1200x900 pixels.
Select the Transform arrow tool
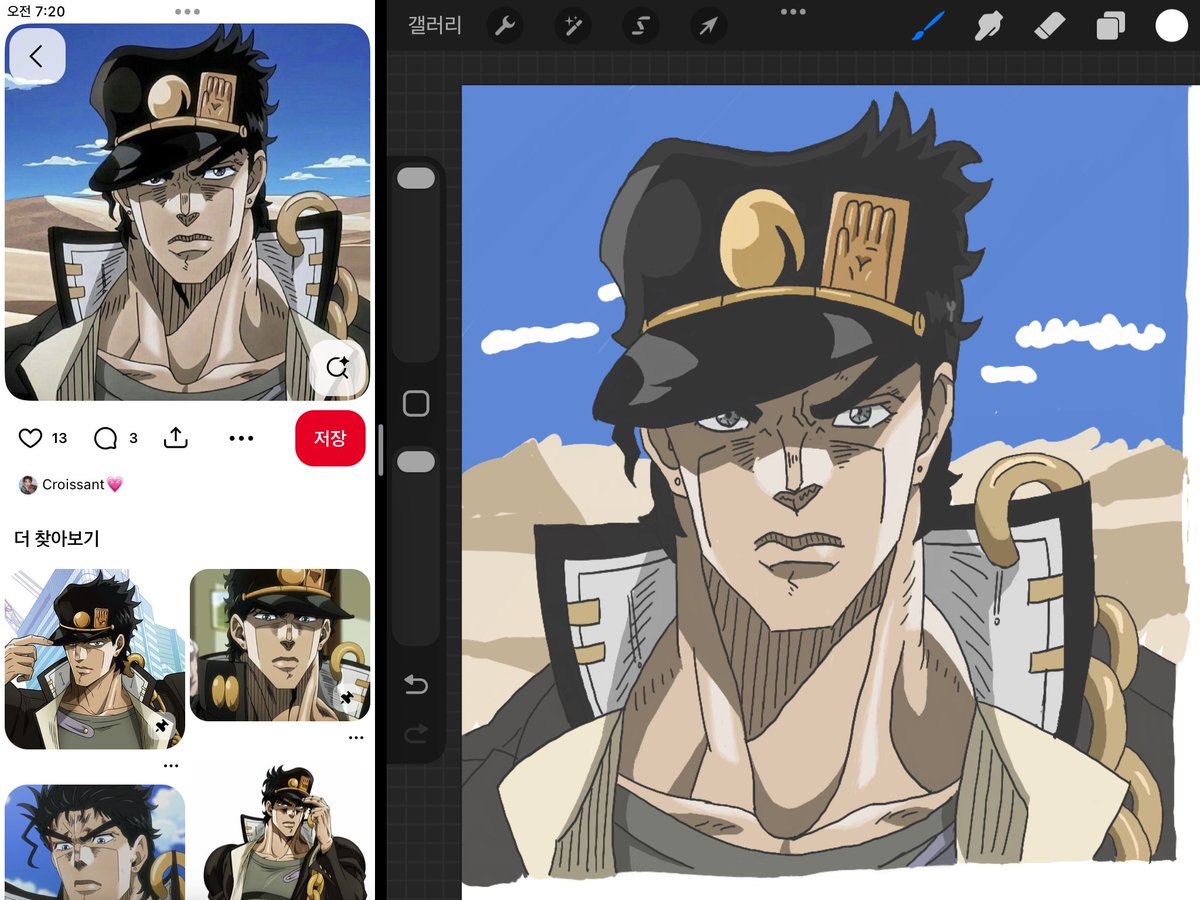pyautogui.click(x=708, y=26)
